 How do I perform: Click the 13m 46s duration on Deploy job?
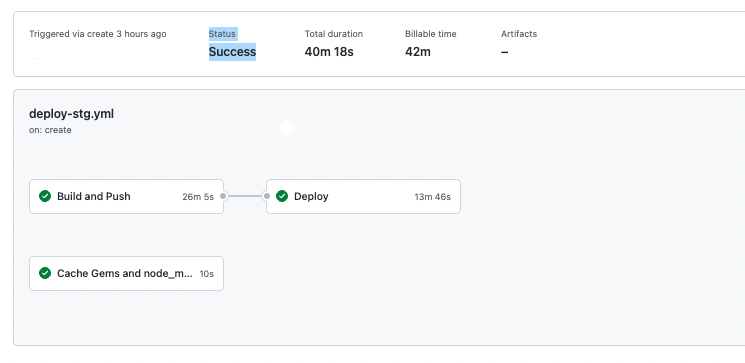tap(432, 197)
